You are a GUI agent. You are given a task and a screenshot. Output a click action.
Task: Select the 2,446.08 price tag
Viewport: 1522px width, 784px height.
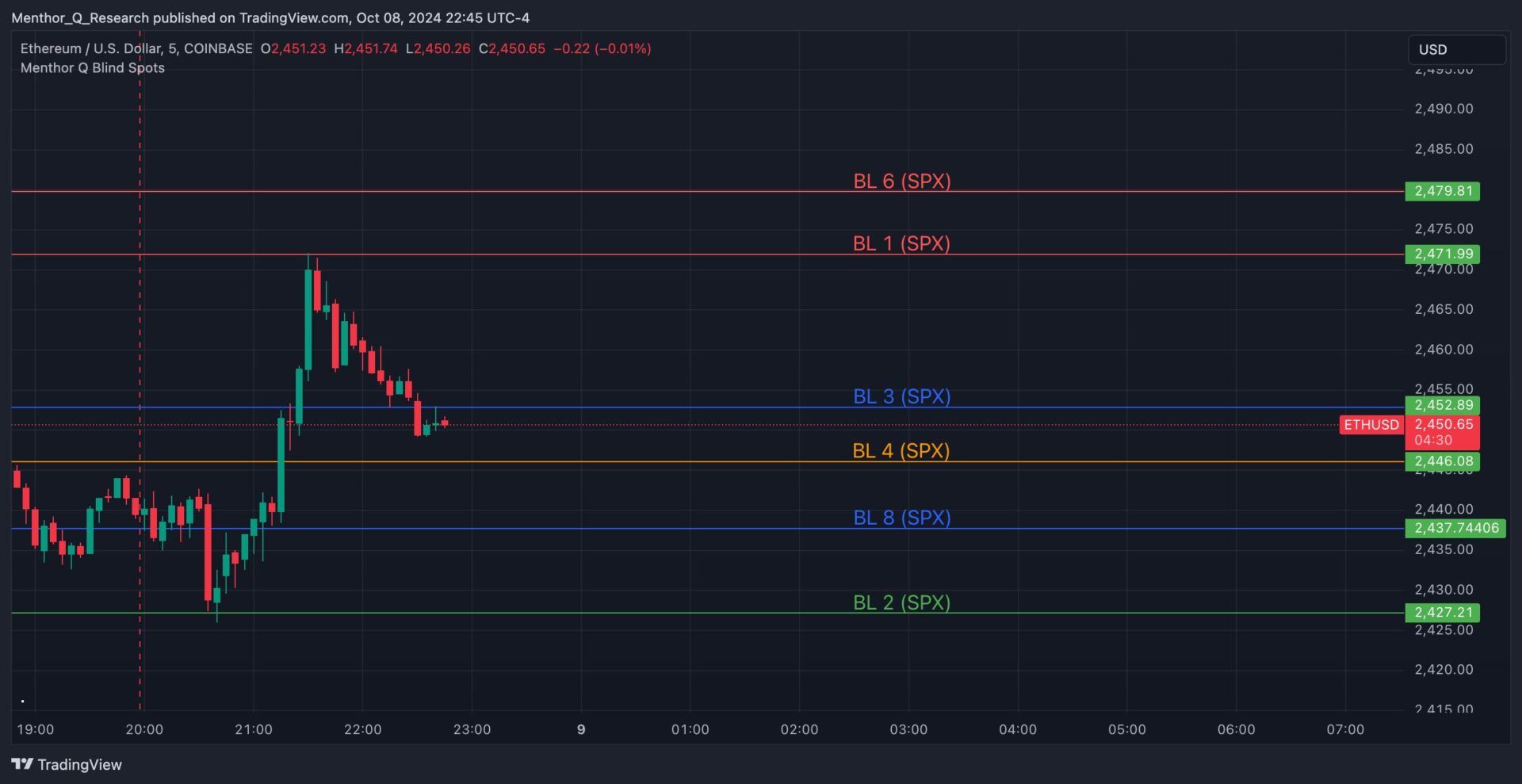tap(1443, 461)
